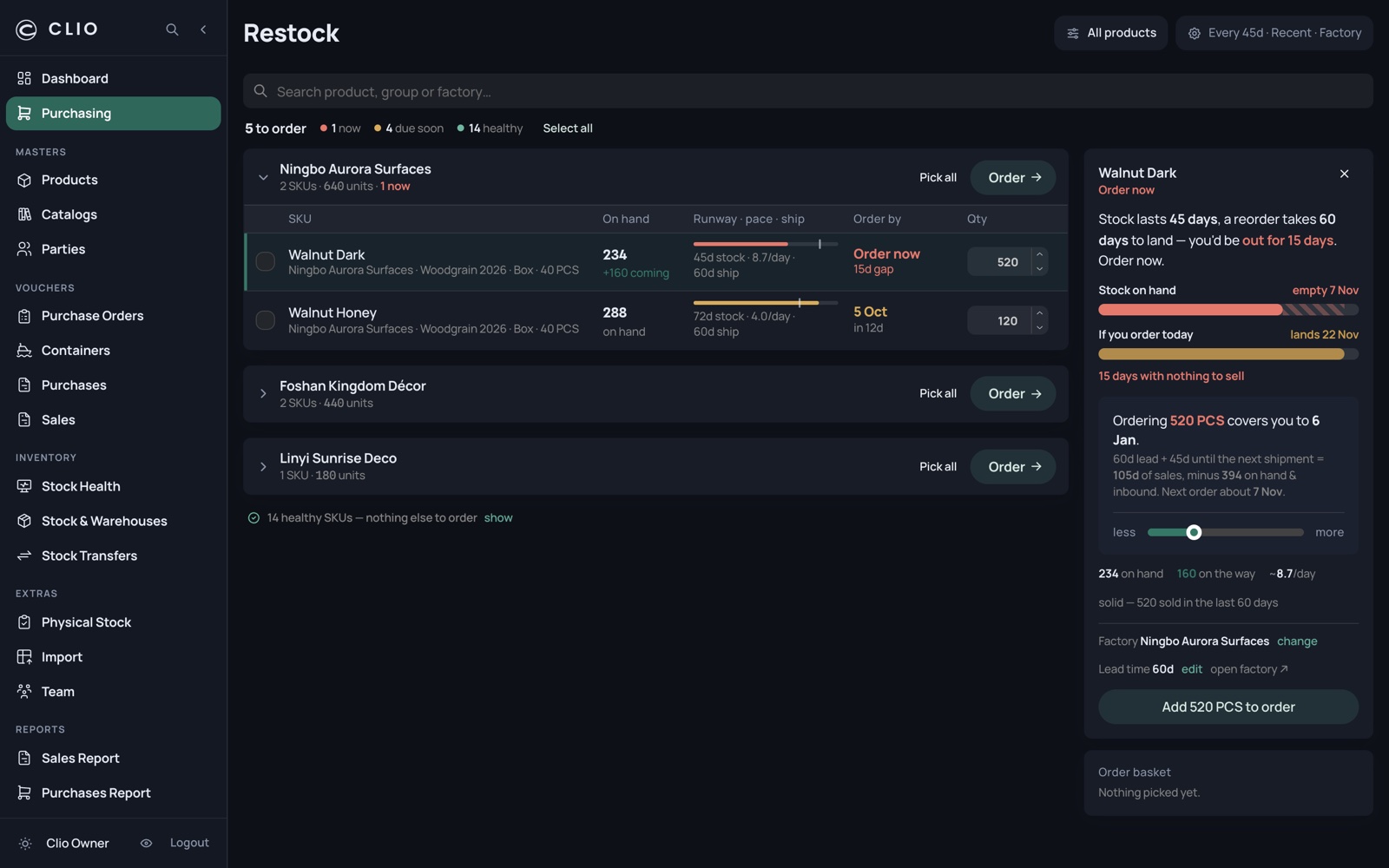The height and width of the screenshot is (868, 1389).
Task: Click the Clio logo icon
Action: tap(26, 30)
